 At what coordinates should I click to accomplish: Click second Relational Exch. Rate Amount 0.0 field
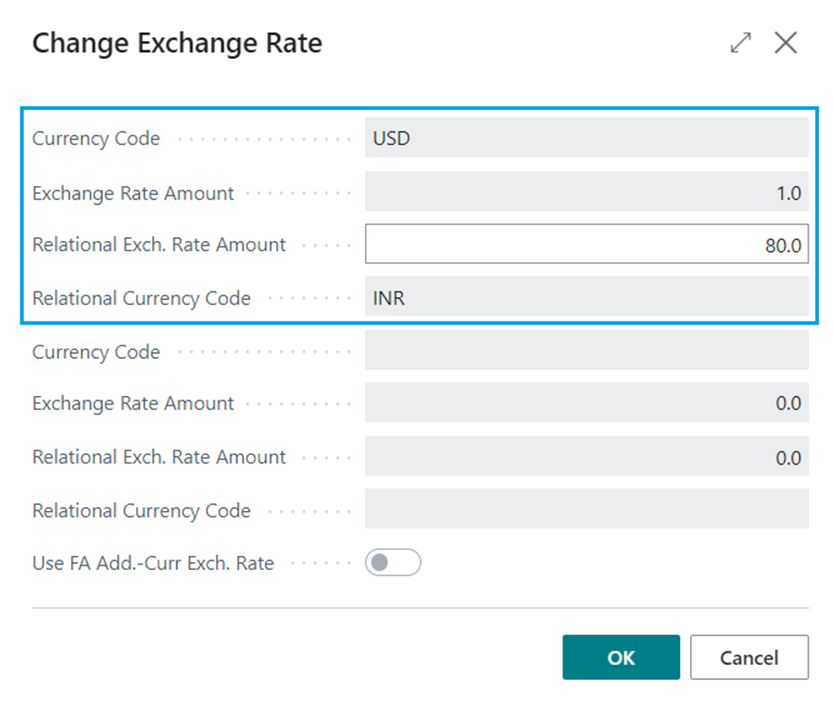[587, 456]
